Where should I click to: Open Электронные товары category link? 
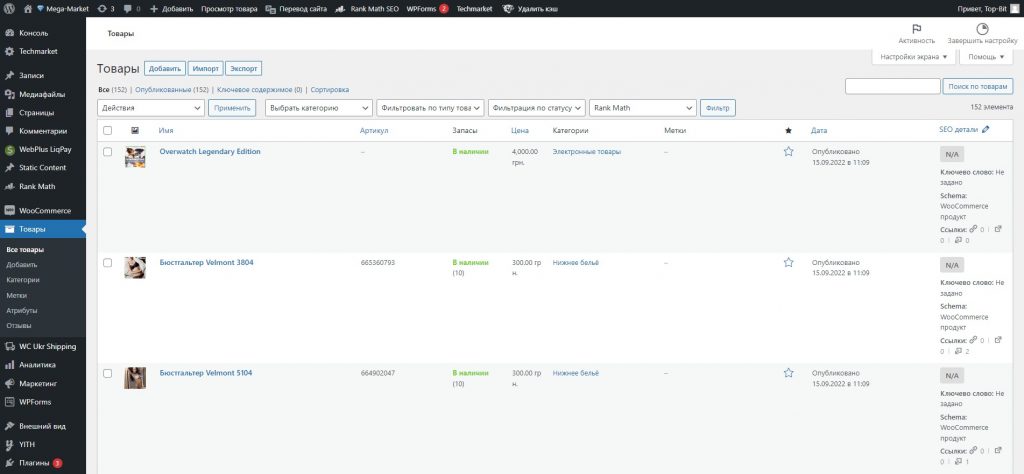(586, 151)
